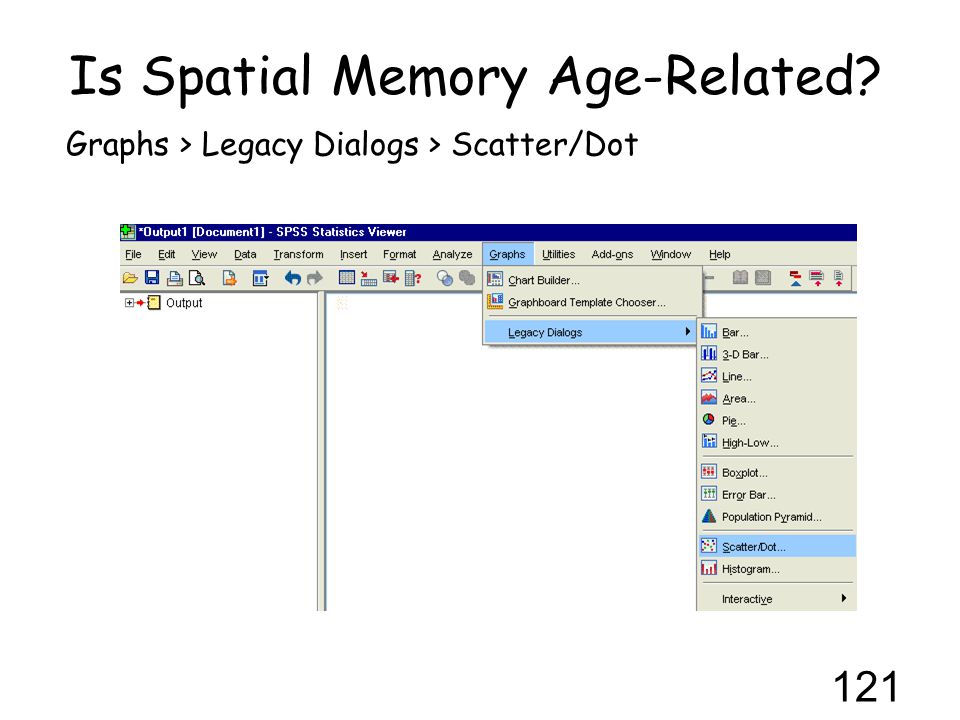Select Error Bar... chart option
The width and height of the screenshot is (960, 720).
point(777,495)
